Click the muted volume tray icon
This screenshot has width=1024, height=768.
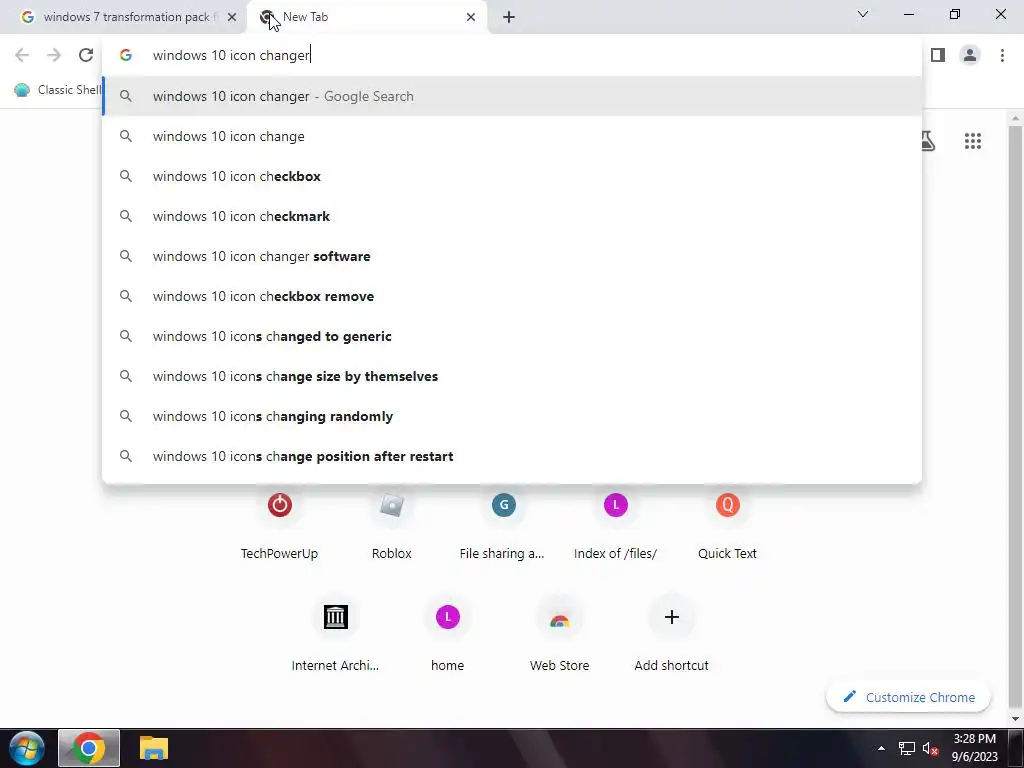pyautogui.click(x=931, y=748)
